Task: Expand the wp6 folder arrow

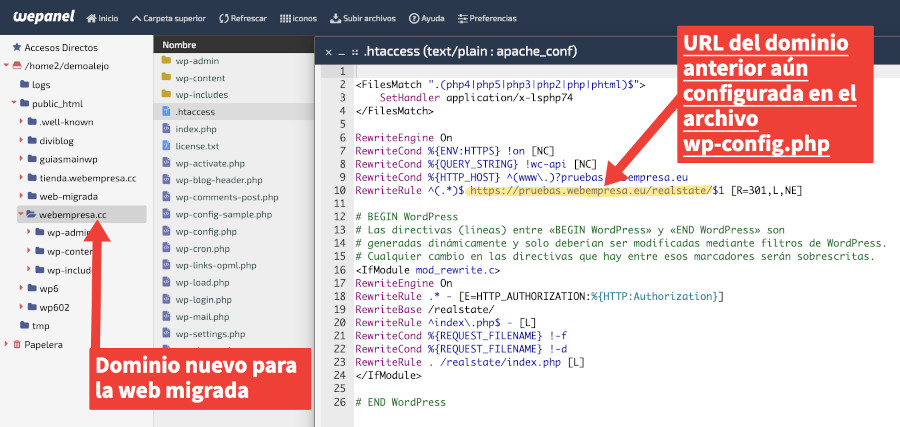Action: [x=21, y=288]
